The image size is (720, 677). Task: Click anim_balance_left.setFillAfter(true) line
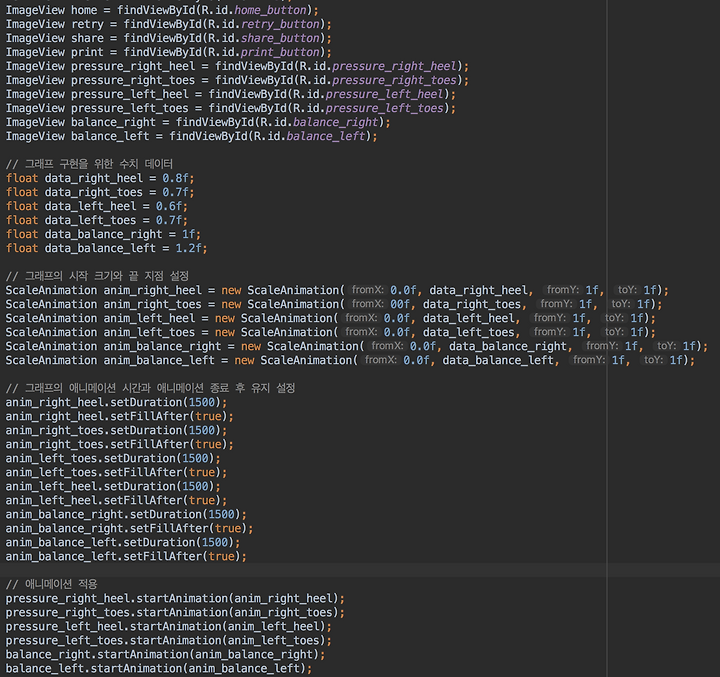pos(126,556)
